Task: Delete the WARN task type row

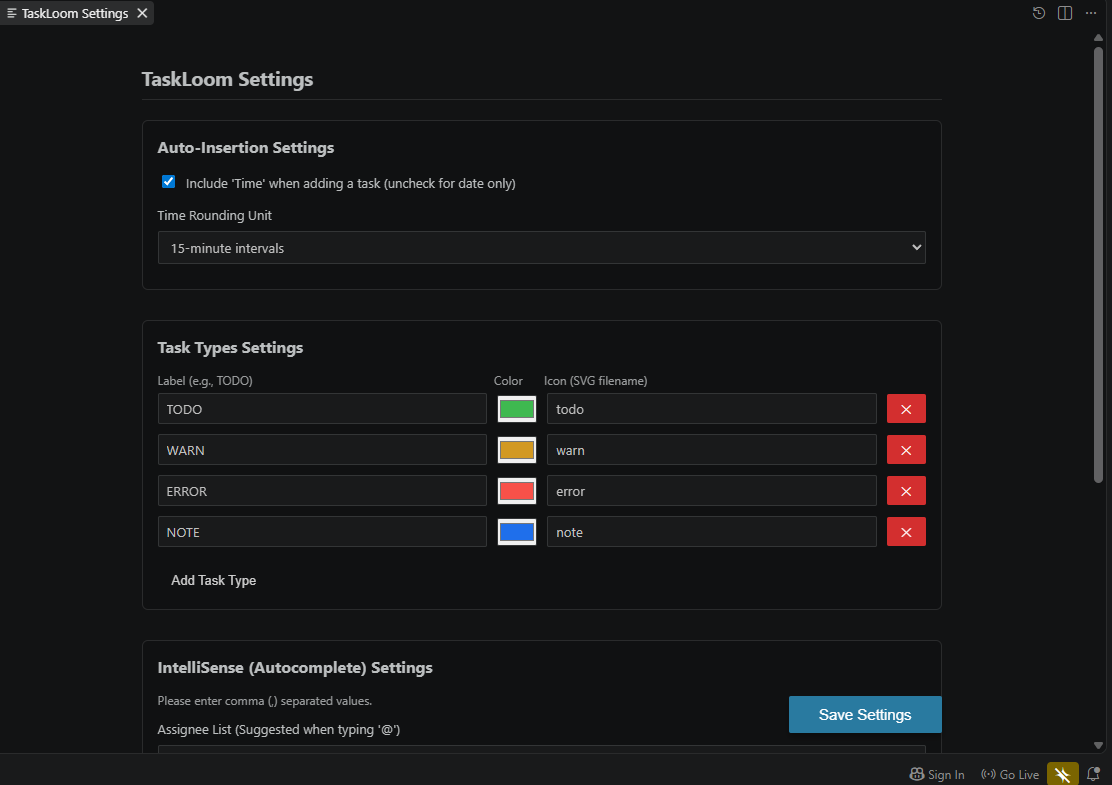Action: click(906, 450)
